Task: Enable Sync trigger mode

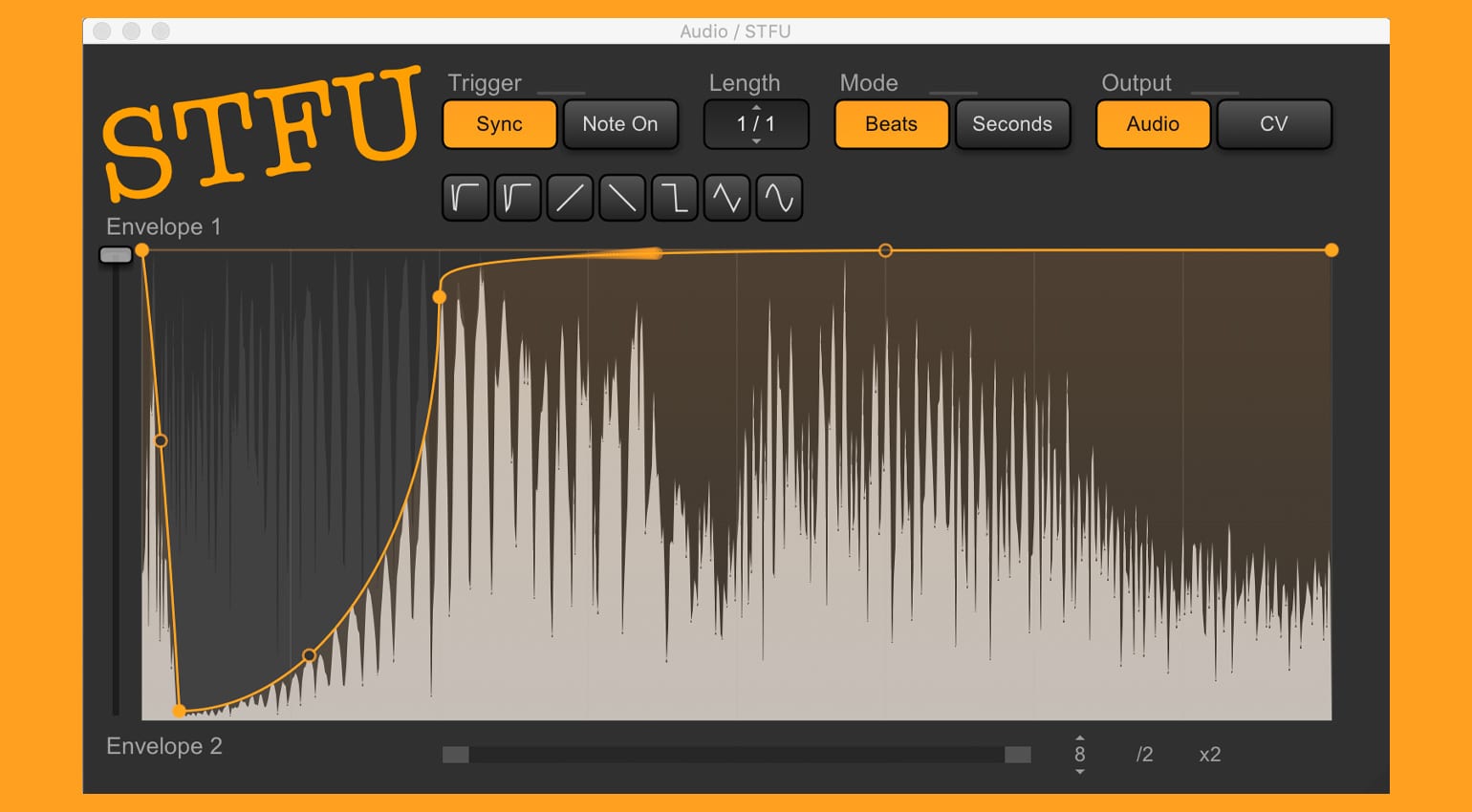Action: [500, 124]
